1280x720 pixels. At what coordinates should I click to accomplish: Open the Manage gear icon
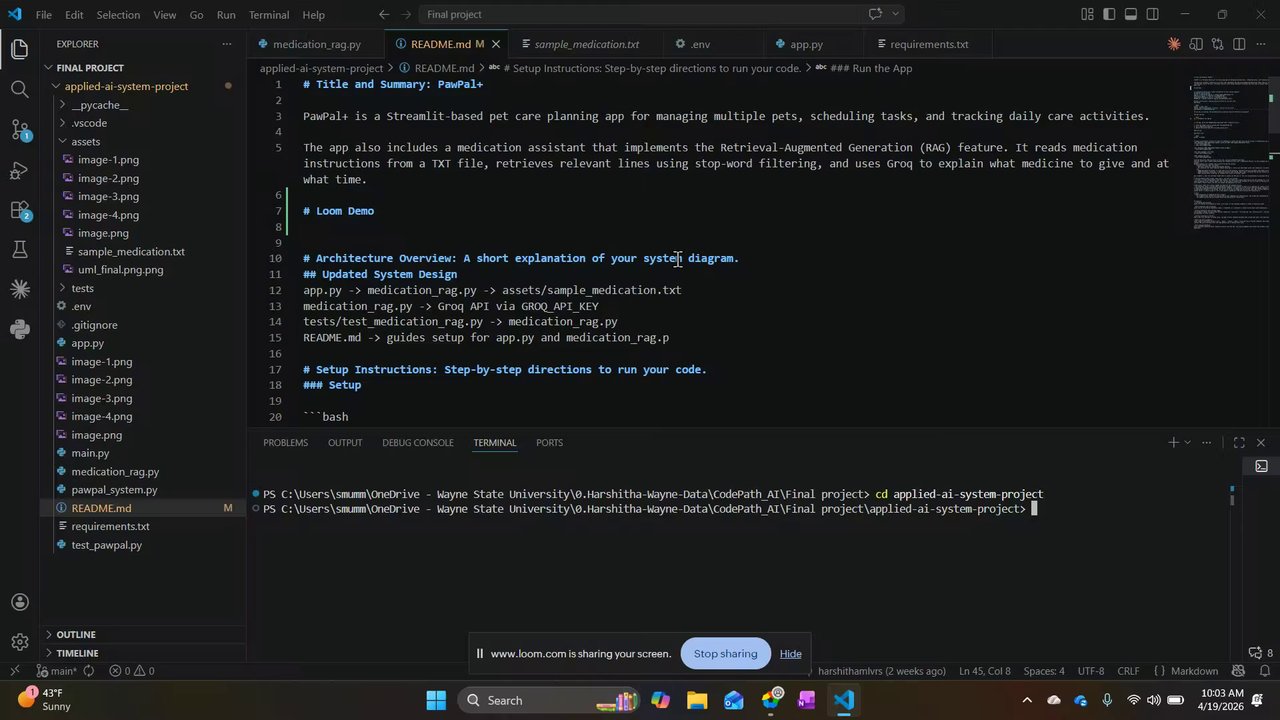(19, 642)
